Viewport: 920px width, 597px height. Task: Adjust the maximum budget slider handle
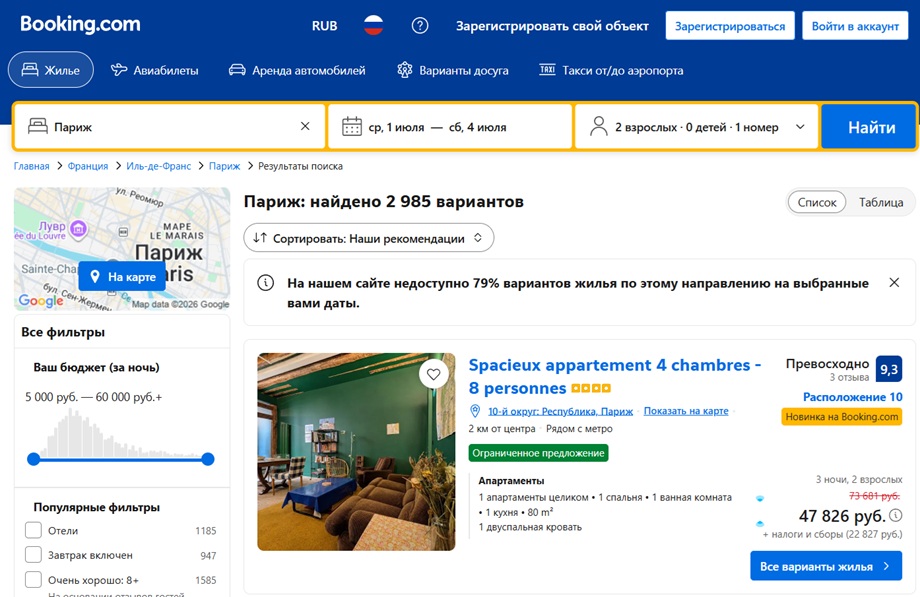(x=208, y=459)
